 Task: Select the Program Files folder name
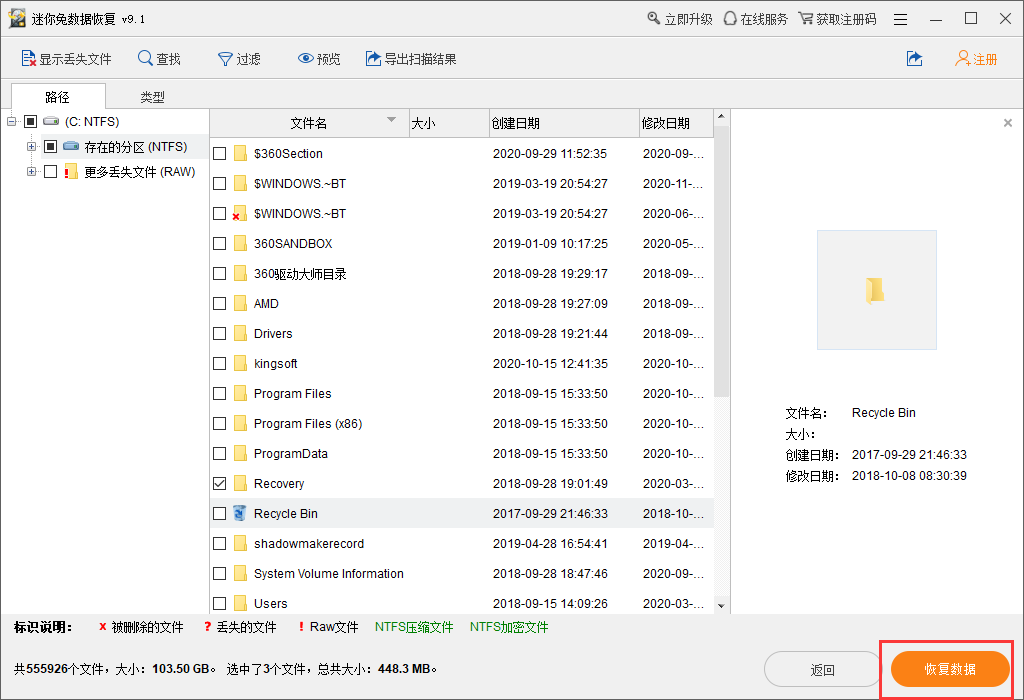click(293, 394)
